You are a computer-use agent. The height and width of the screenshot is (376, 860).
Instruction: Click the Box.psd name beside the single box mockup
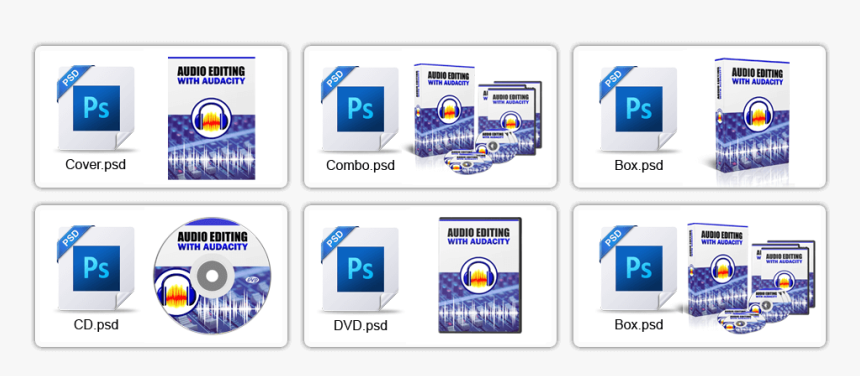tap(639, 165)
